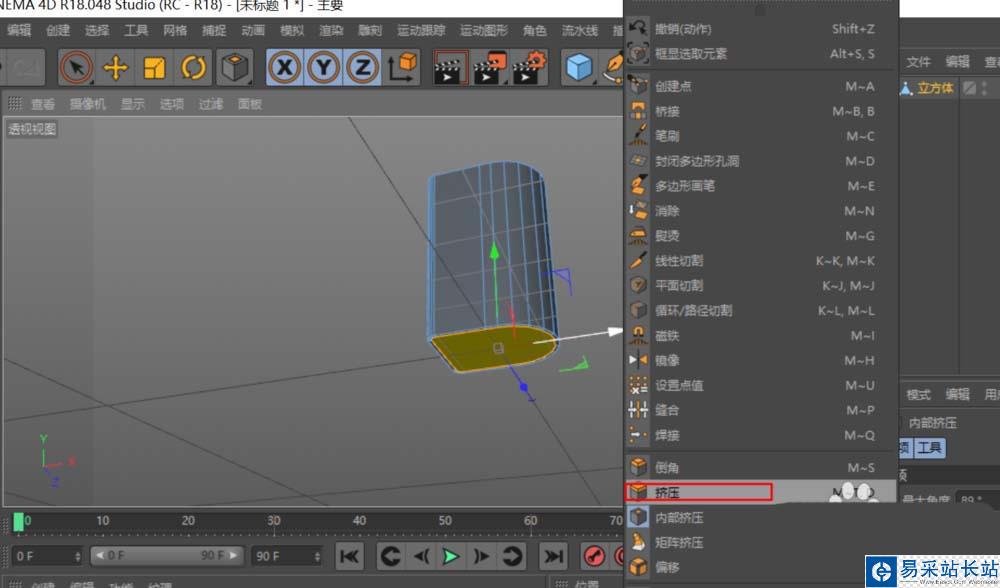Open the render settings clapperboard icon
1000x588 pixels.
(529, 68)
